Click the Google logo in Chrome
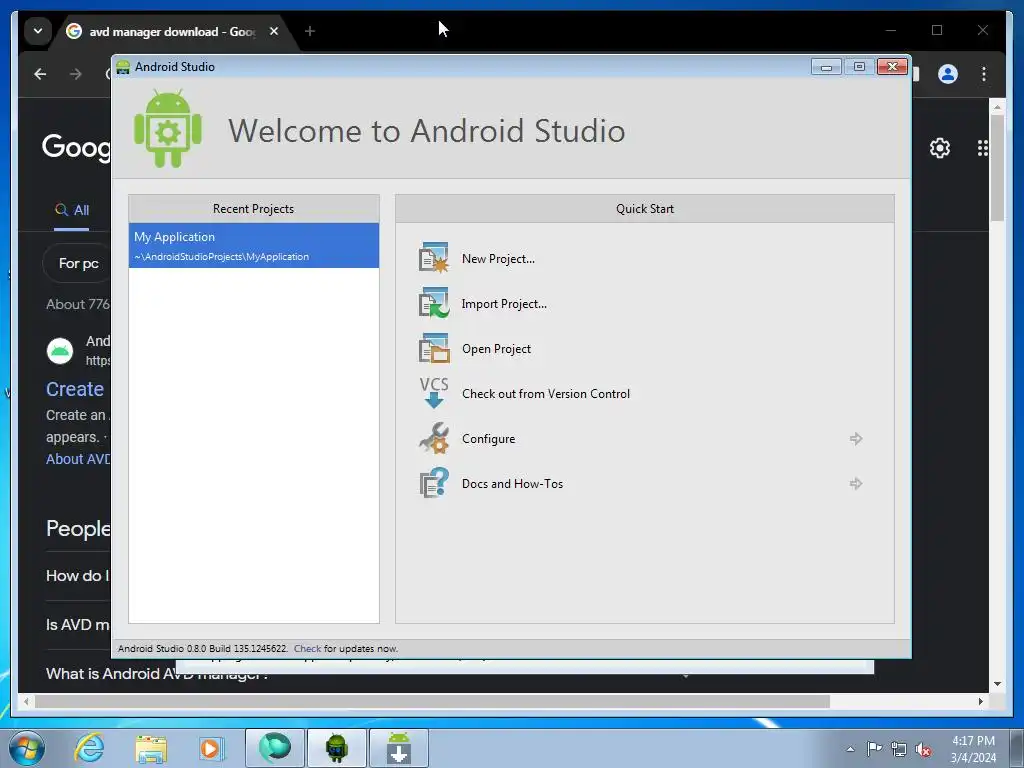Screen dimensions: 1024x768 point(76,147)
